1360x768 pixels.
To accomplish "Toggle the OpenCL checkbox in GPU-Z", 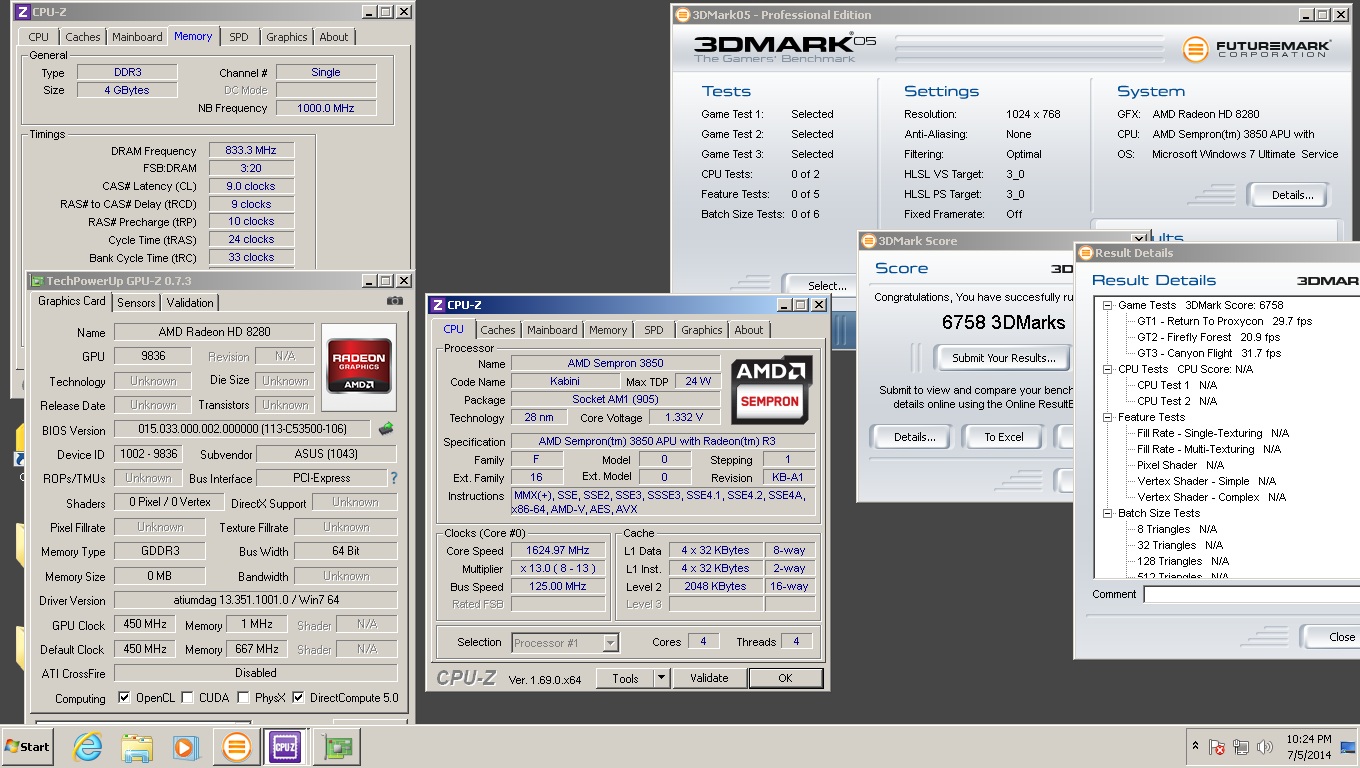I will (x=124, y=698).
